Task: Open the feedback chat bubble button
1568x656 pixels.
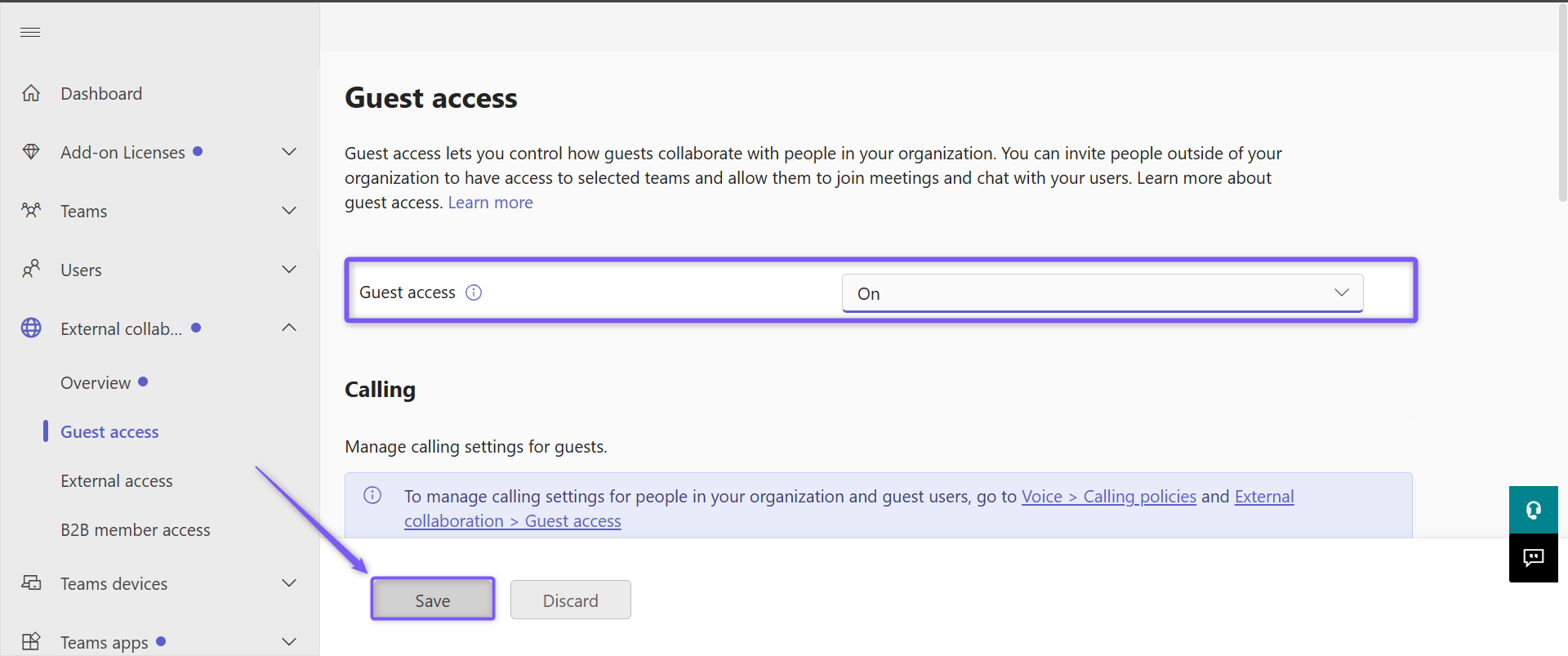Action: point(1533,558)
